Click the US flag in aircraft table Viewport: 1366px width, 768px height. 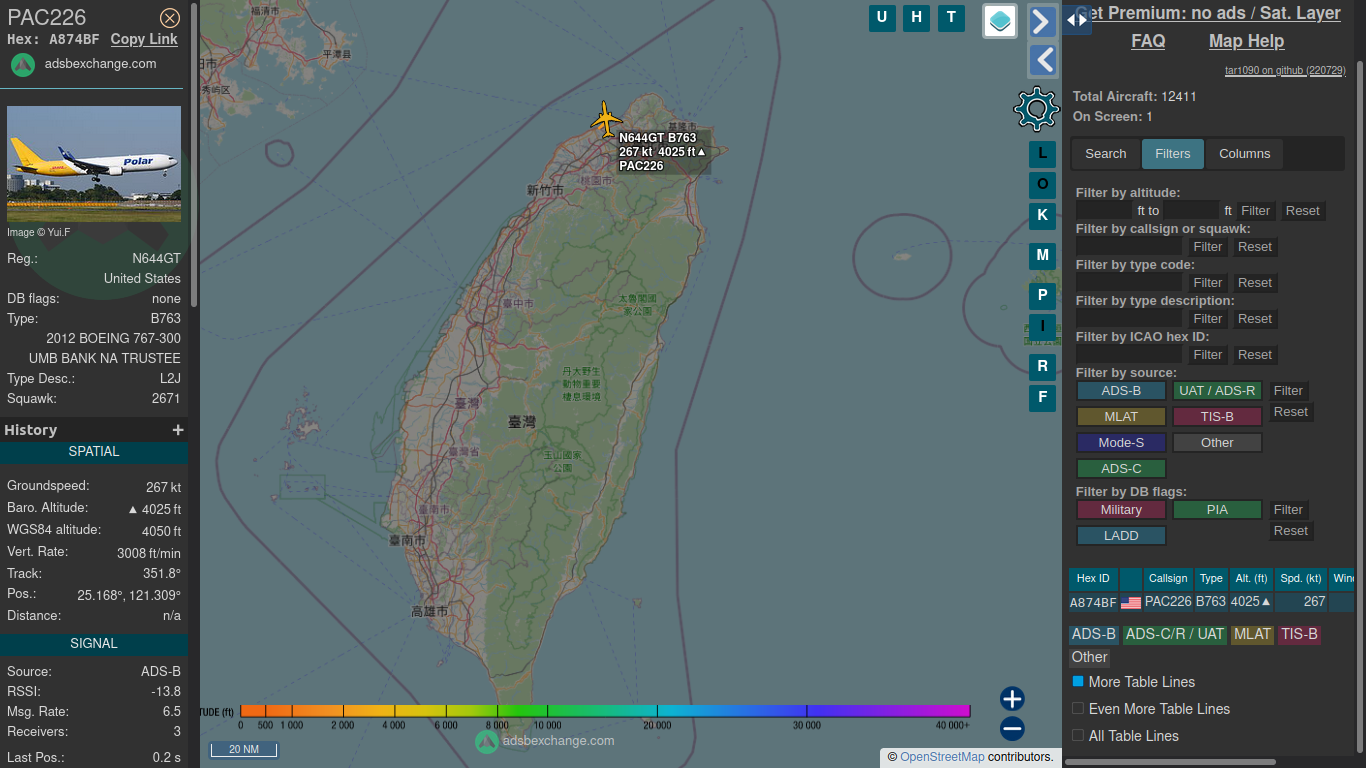point(1131,603)
